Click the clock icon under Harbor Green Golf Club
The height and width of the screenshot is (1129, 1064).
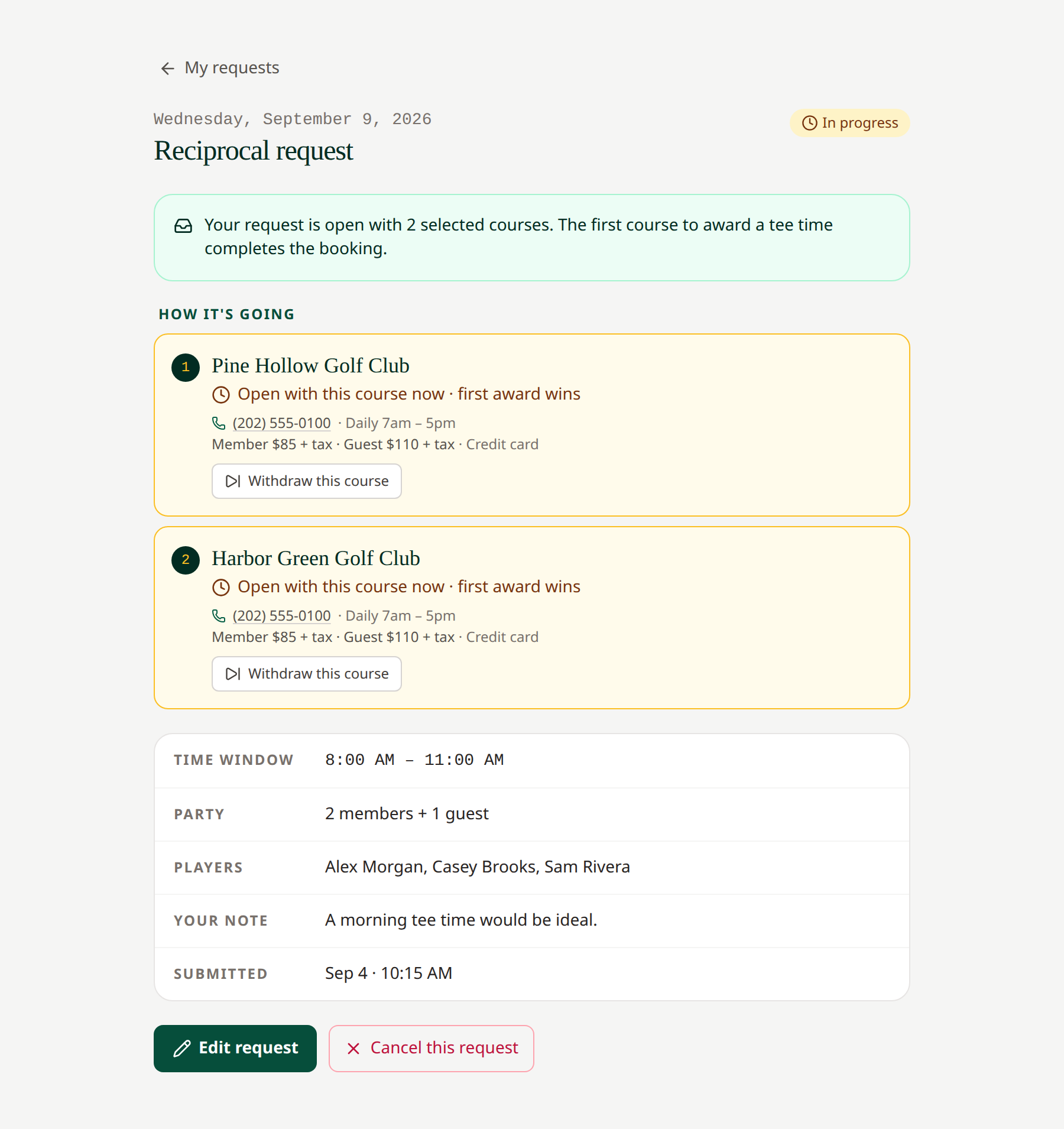221,588
